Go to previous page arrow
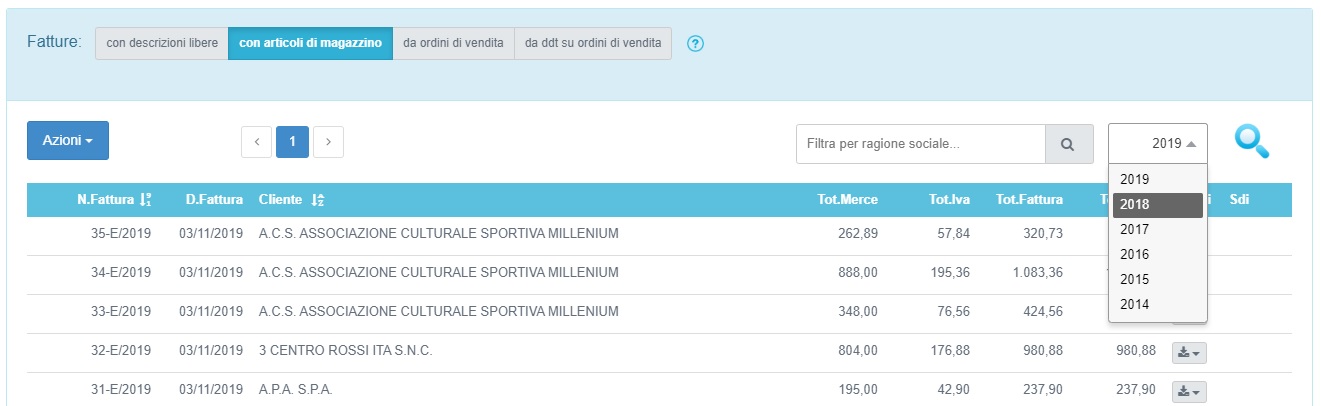1321x406 pixels. [256, 142]
